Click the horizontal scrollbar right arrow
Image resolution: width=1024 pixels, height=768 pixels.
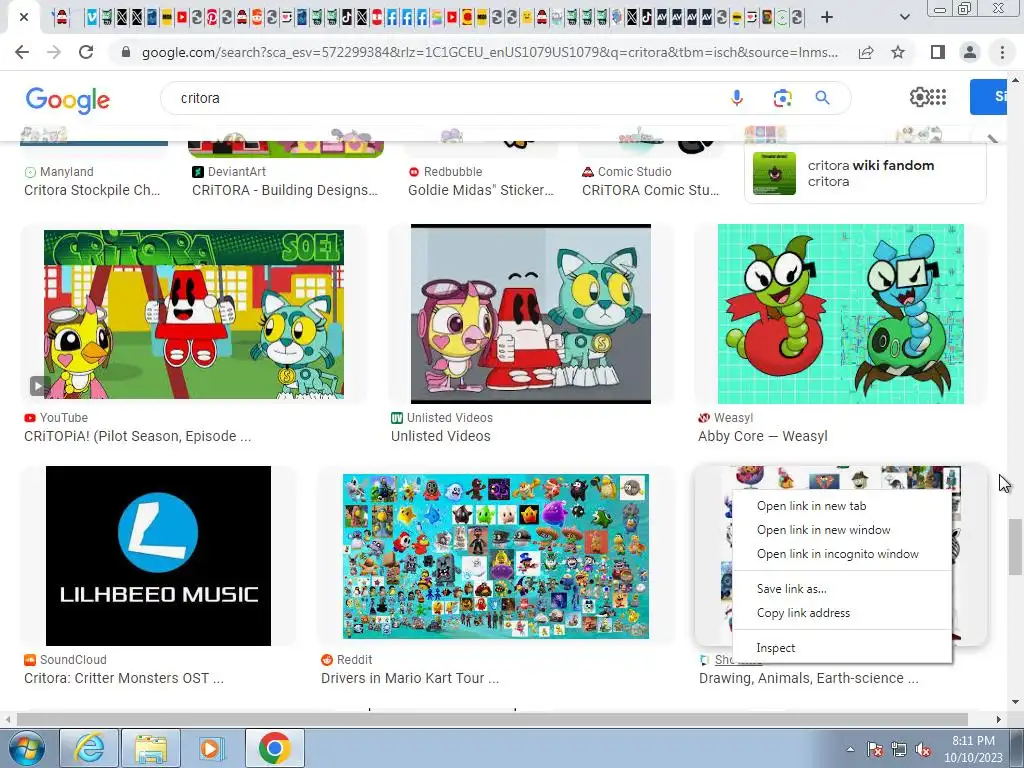pos(999,719)
